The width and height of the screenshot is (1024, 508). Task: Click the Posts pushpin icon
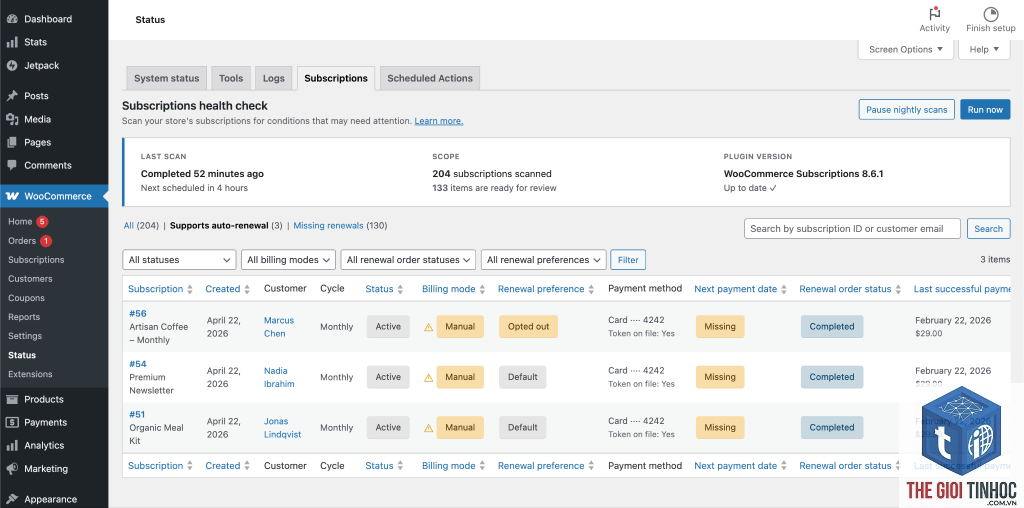12,96
